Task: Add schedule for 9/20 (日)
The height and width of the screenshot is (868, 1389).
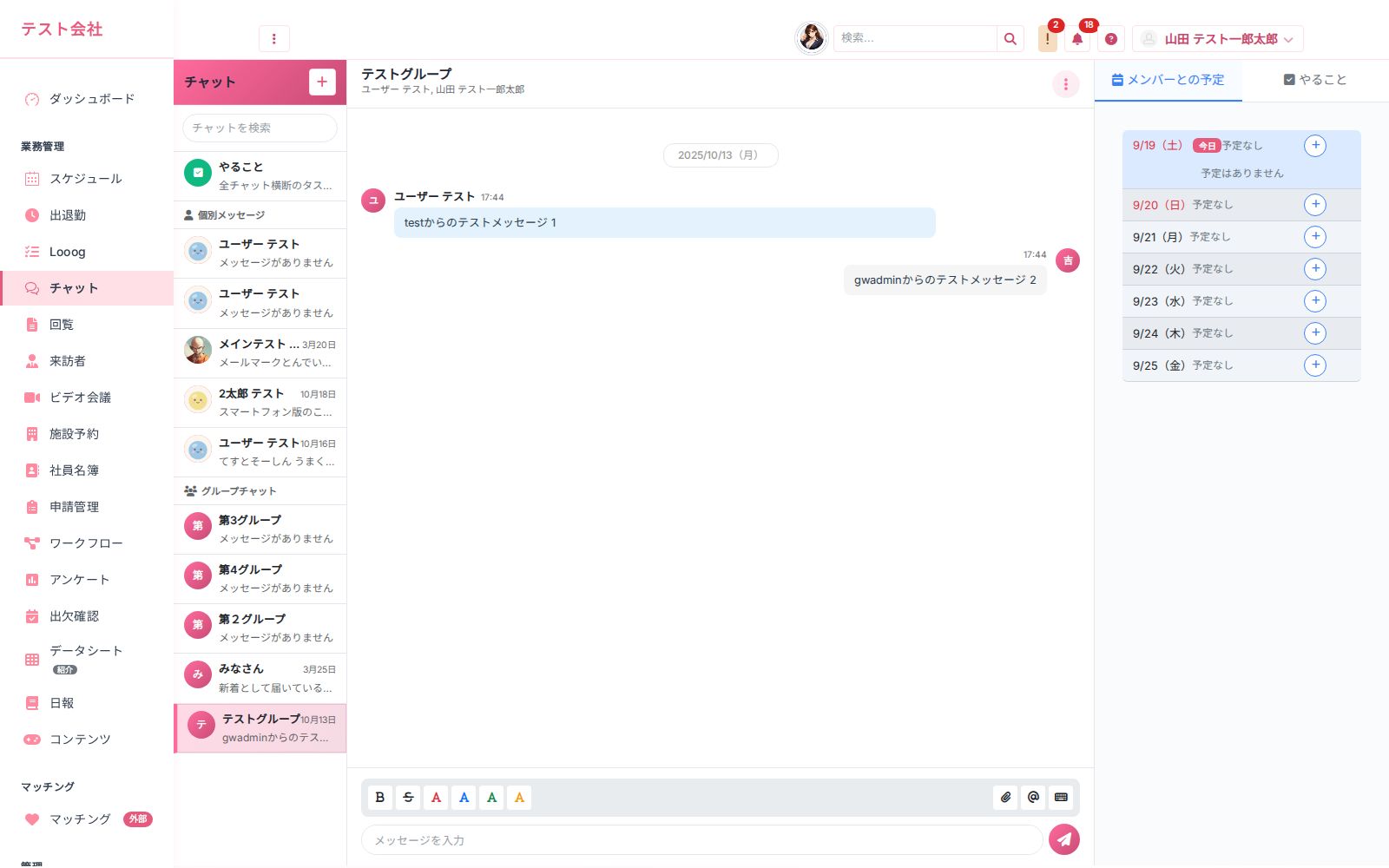Action: point(1315,205)
